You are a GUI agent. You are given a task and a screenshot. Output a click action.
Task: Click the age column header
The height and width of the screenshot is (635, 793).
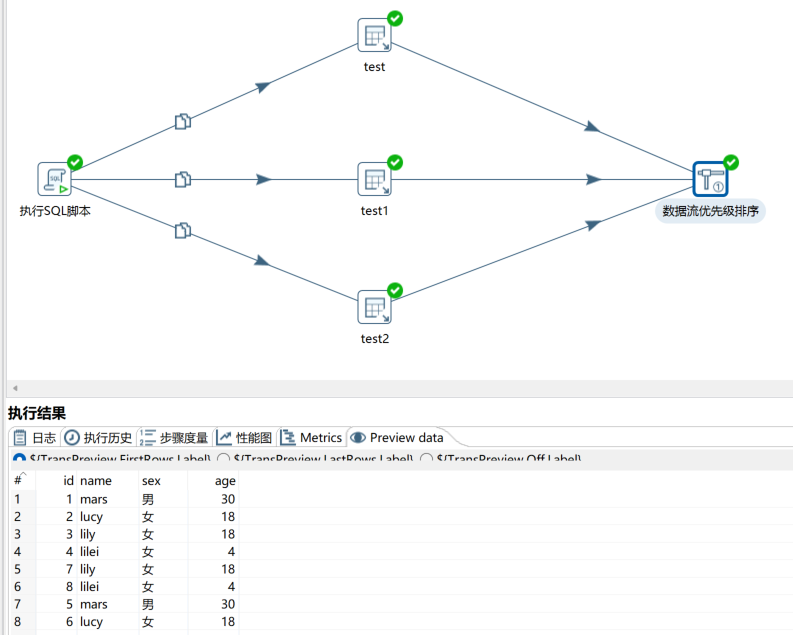[x=225, y=481]
